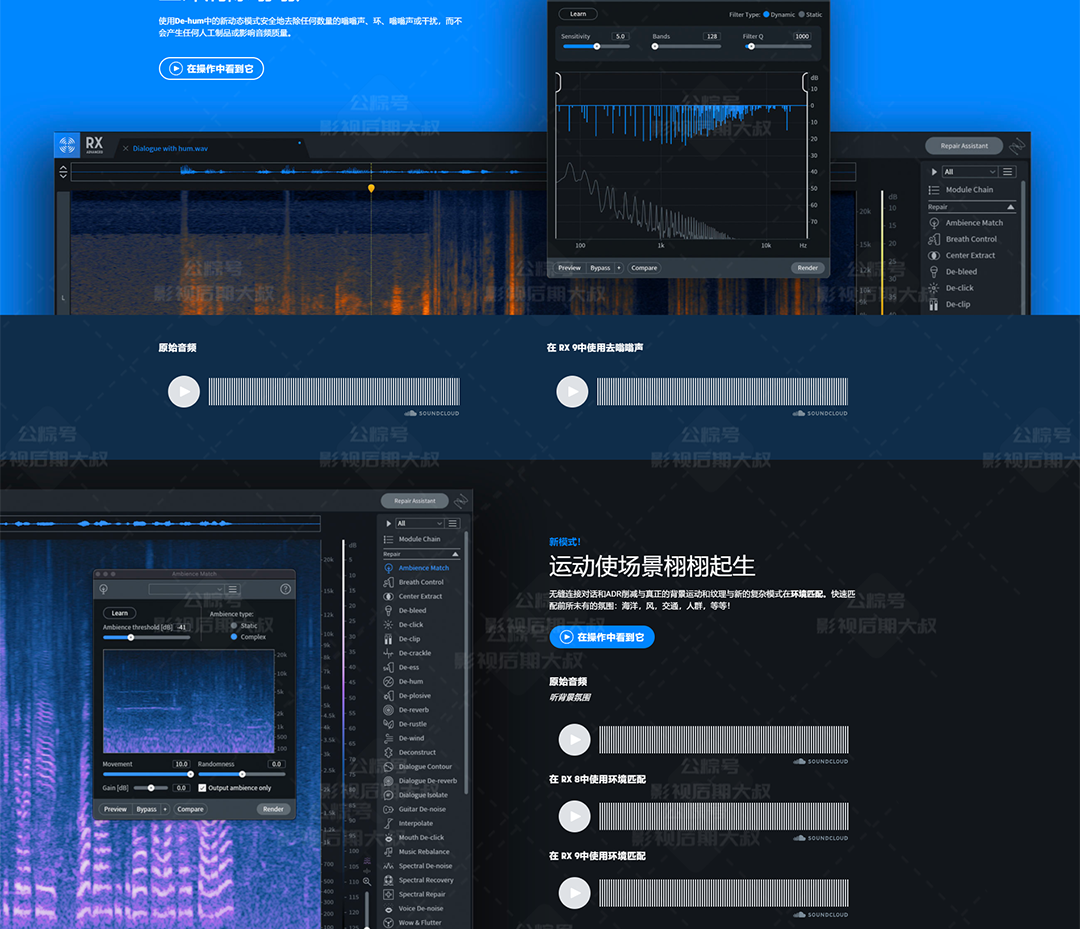Open module list menu in upper window
This screenshot has width=1080, height=929.
coord(1008,172)
